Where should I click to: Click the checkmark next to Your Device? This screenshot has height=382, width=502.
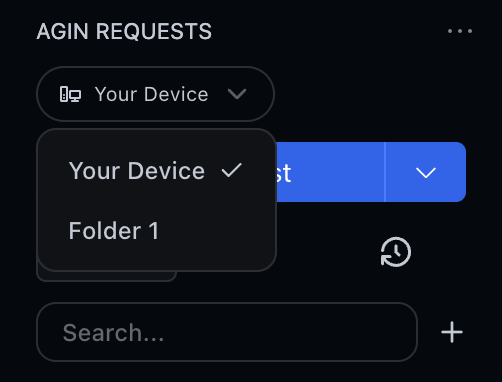pos(231,170)
